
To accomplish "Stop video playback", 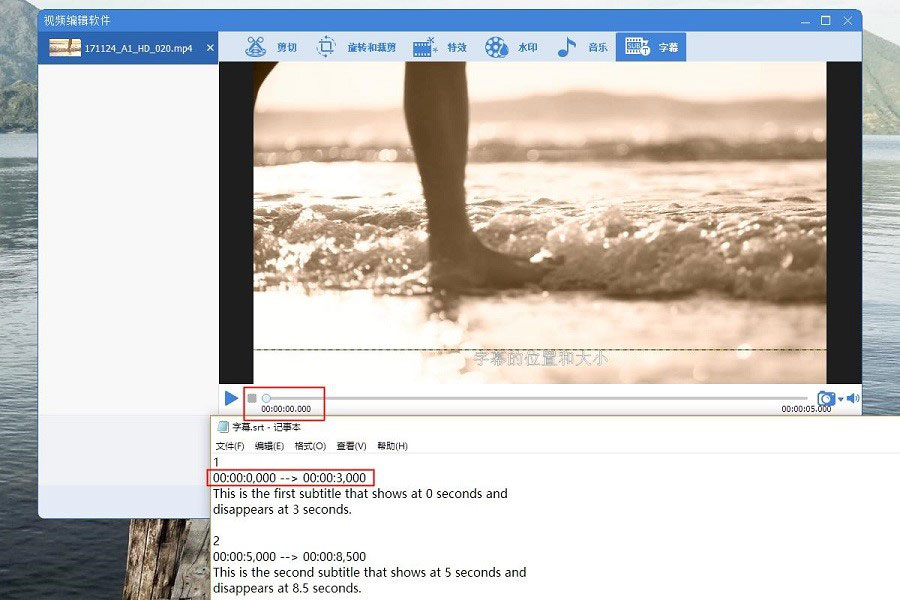I will tap(252, 398).
